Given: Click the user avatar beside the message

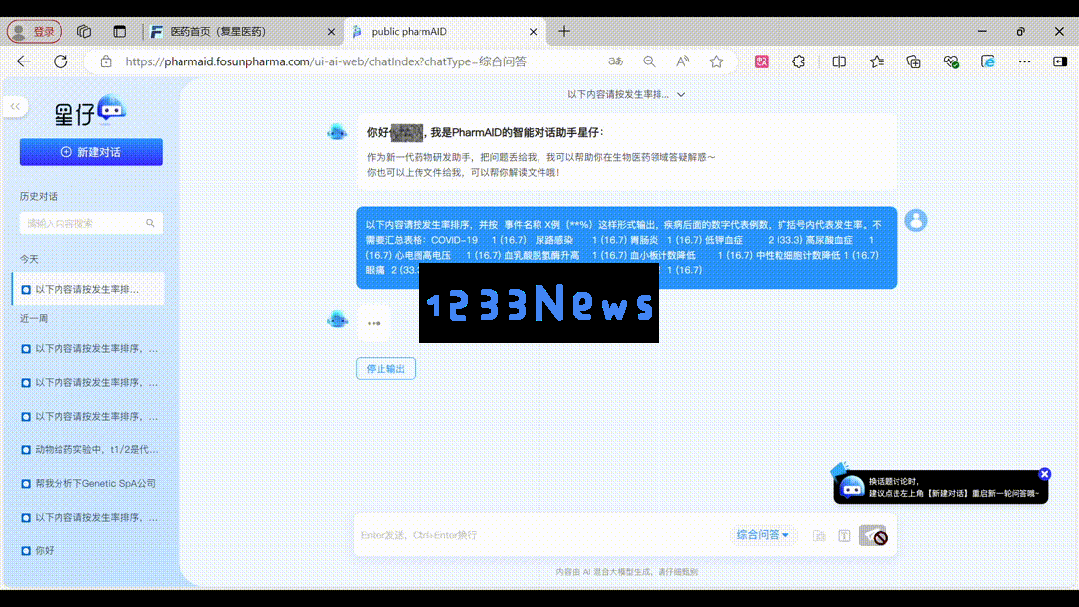Looking at the screenshot, I should point(916,220).
